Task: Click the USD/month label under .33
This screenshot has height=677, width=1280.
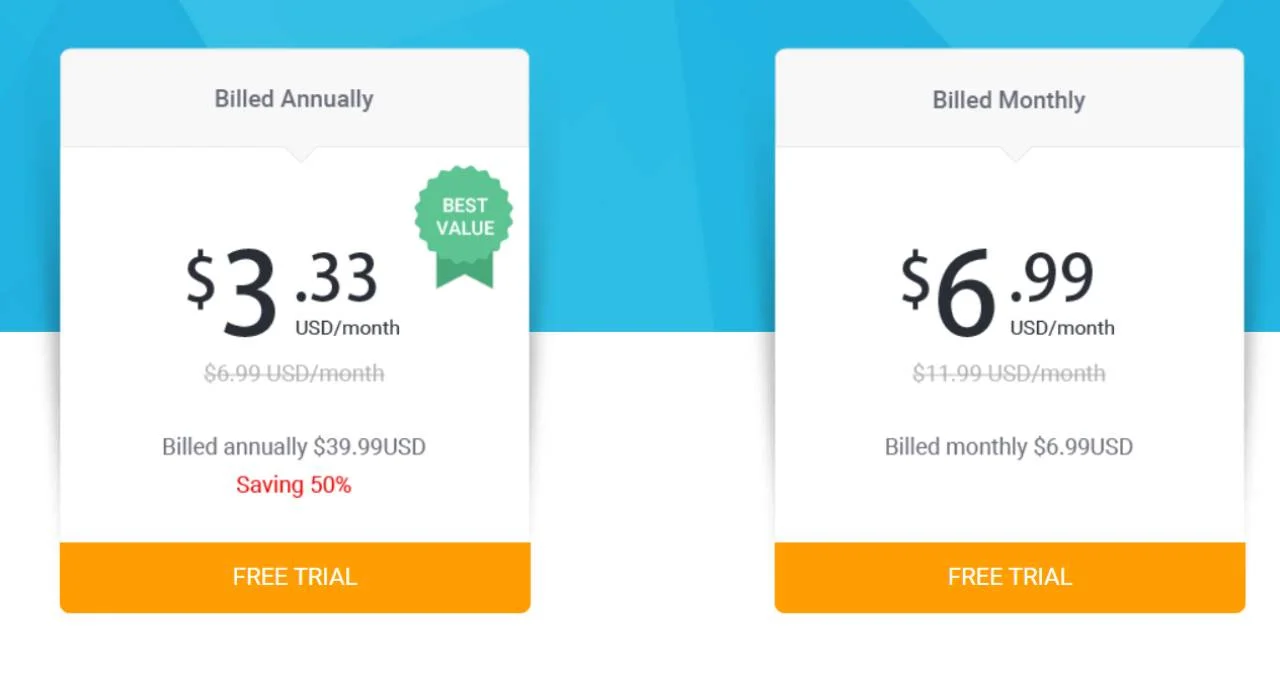Action: click(347, 328)
